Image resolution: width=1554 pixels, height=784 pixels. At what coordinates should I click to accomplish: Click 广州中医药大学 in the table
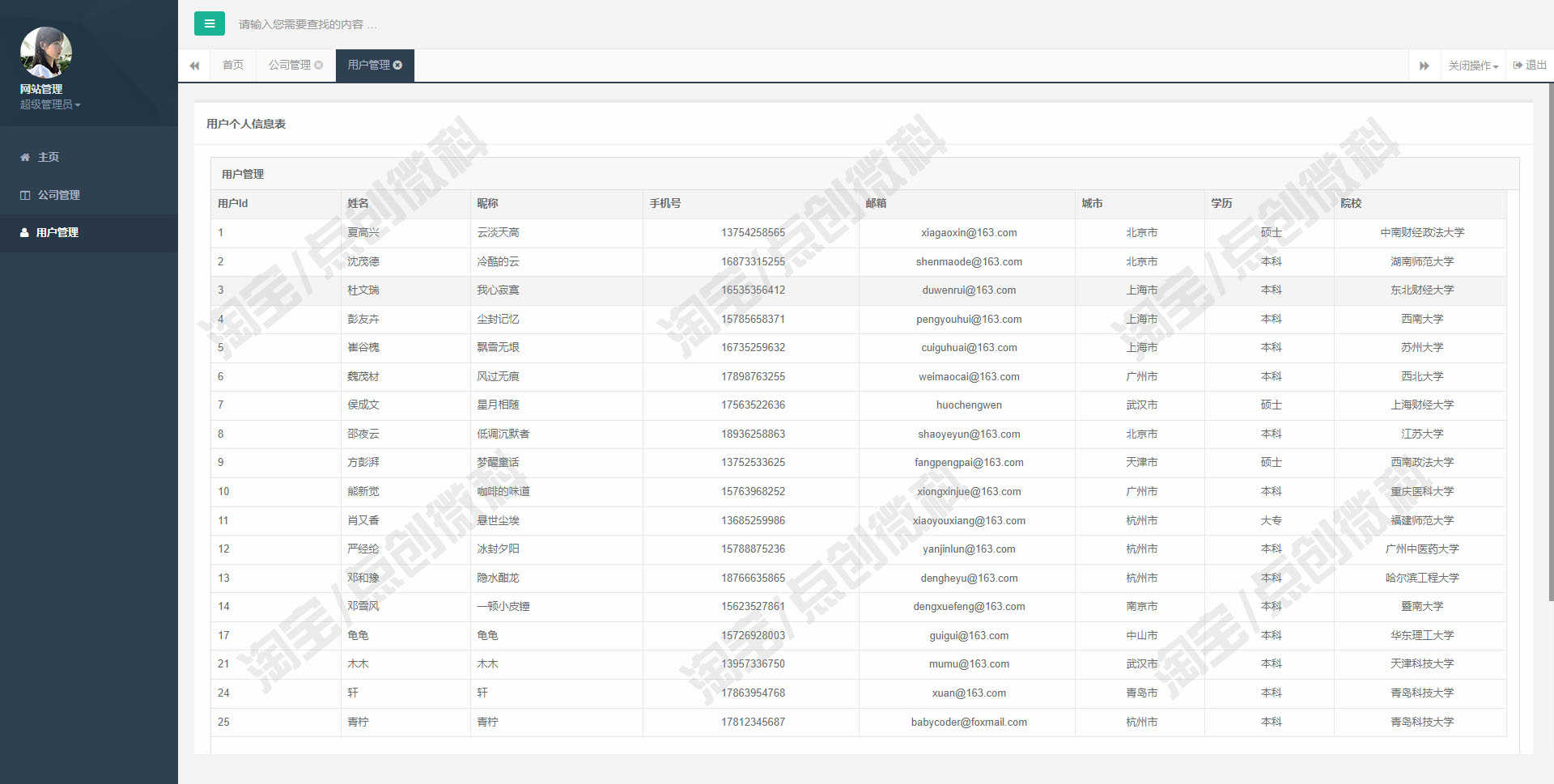(1422, 549)
